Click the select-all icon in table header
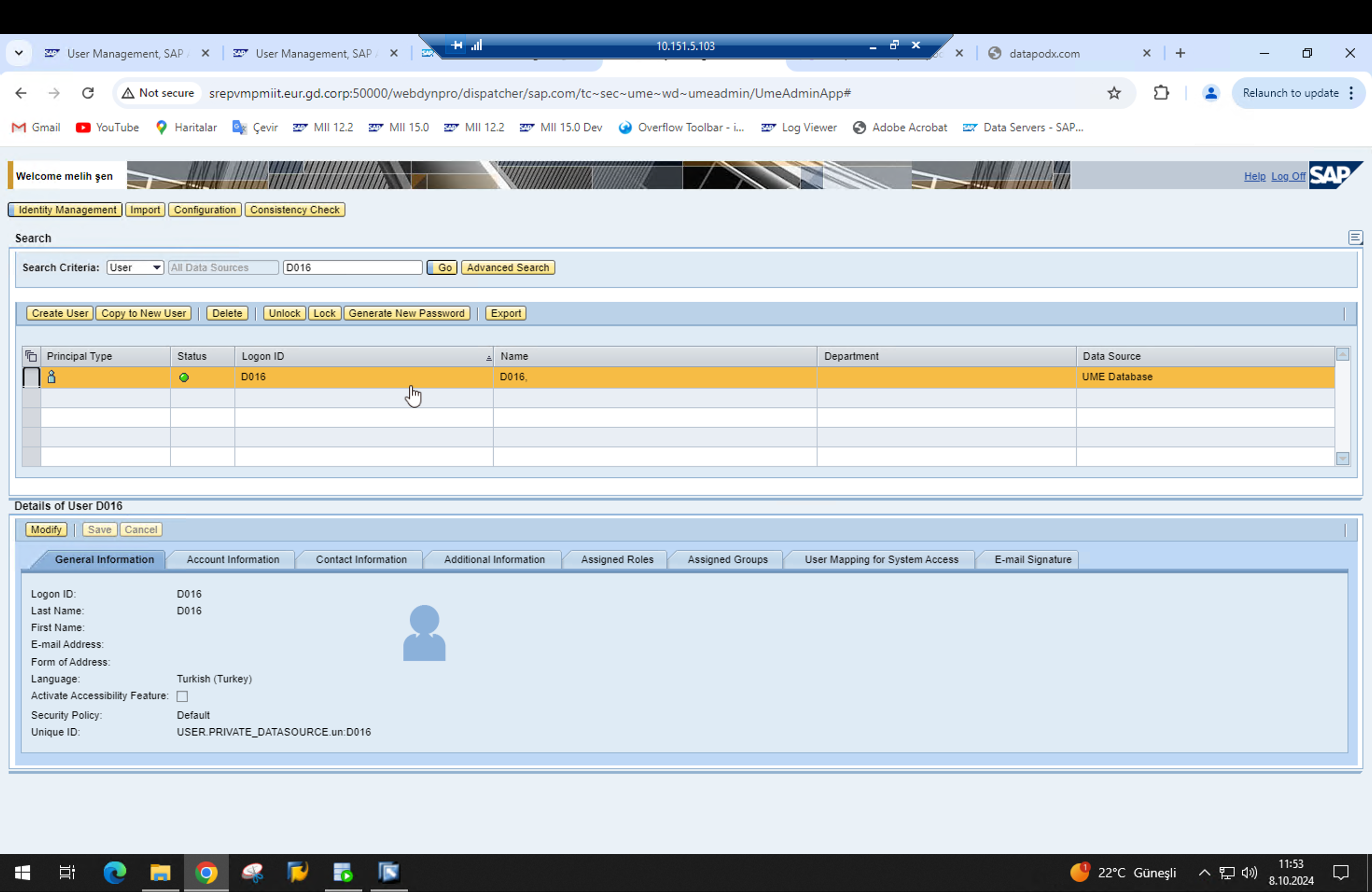The width and height of the screenshot is (1372, 892). click(x=31, y=356)
